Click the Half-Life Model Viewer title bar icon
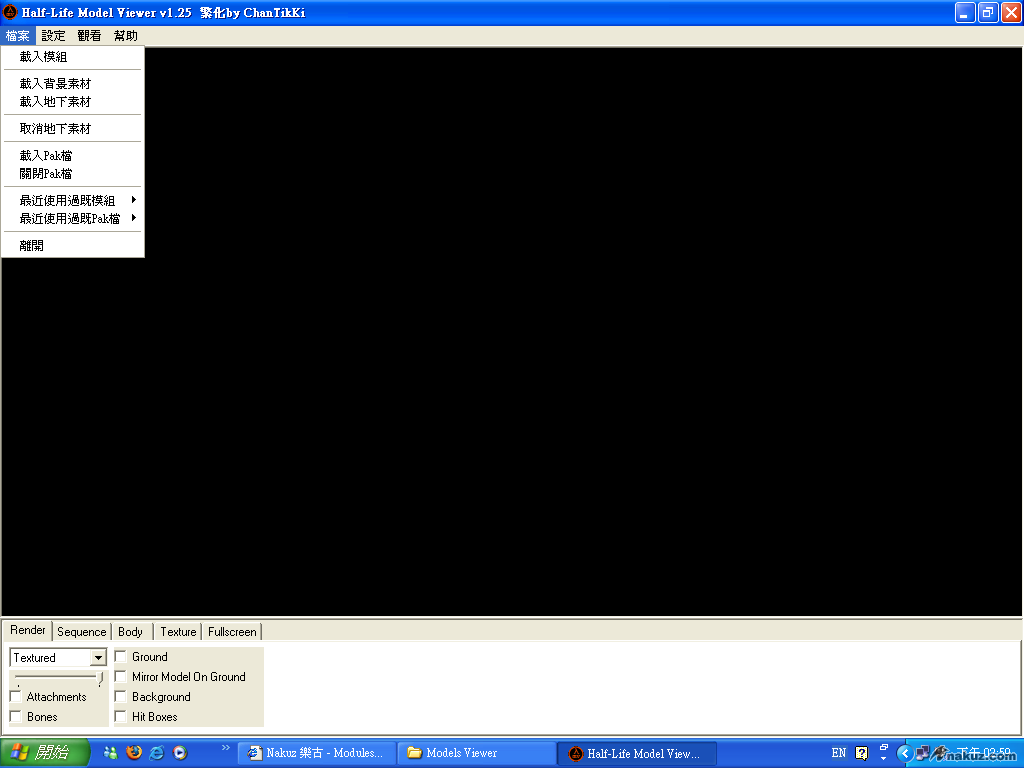Screen dimensions: 1024x768 (x=10, y=12)
